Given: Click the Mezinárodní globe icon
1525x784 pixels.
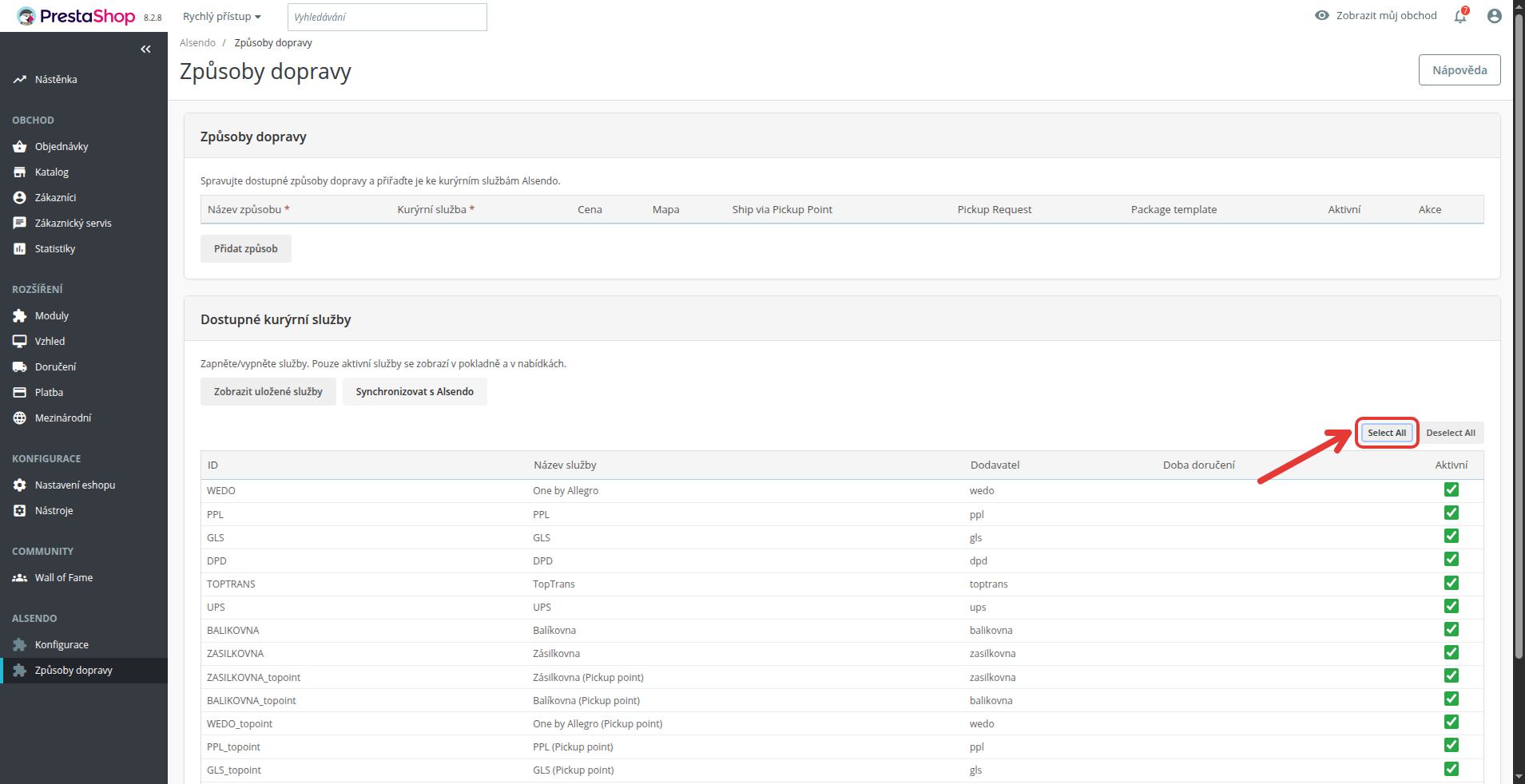Looking at the screenshot, I should point(20,418).
